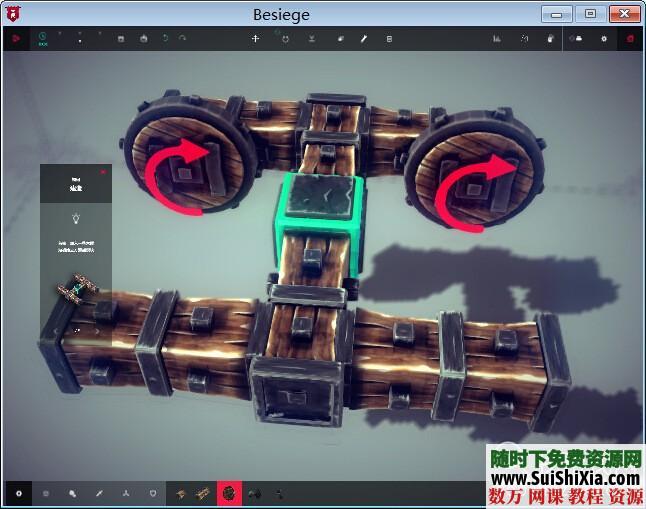Go to previous tutorial hint arrow
The image size is (646, 509).
click(x=57, y=331)
